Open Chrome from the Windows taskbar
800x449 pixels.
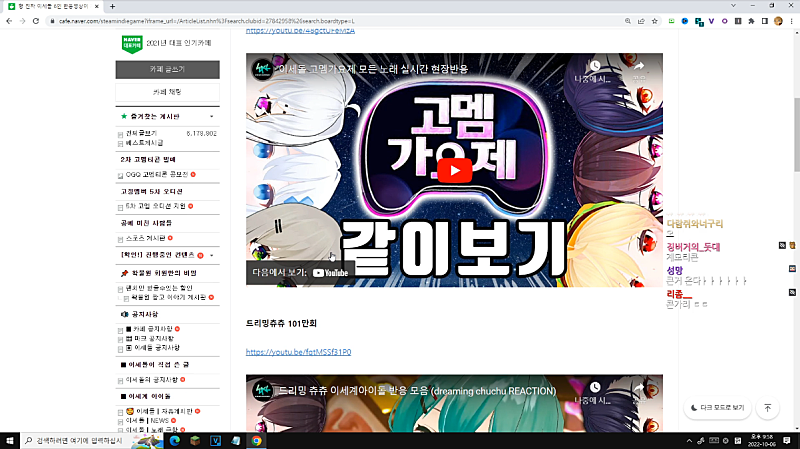click(256, 440)
